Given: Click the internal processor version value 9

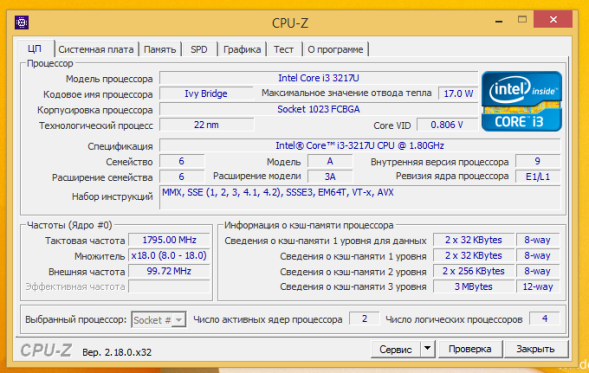Looking at the screenshot, I should pos(538,162).
